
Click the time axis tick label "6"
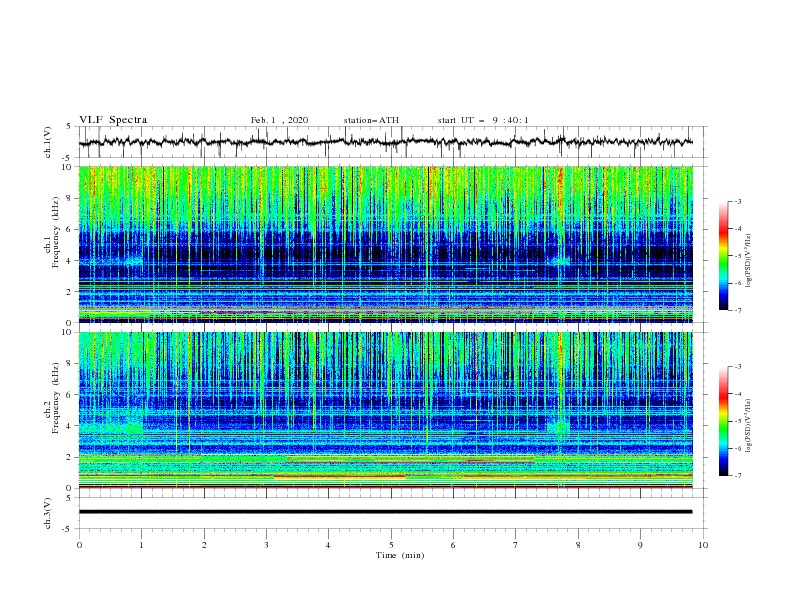click(453, 545)
